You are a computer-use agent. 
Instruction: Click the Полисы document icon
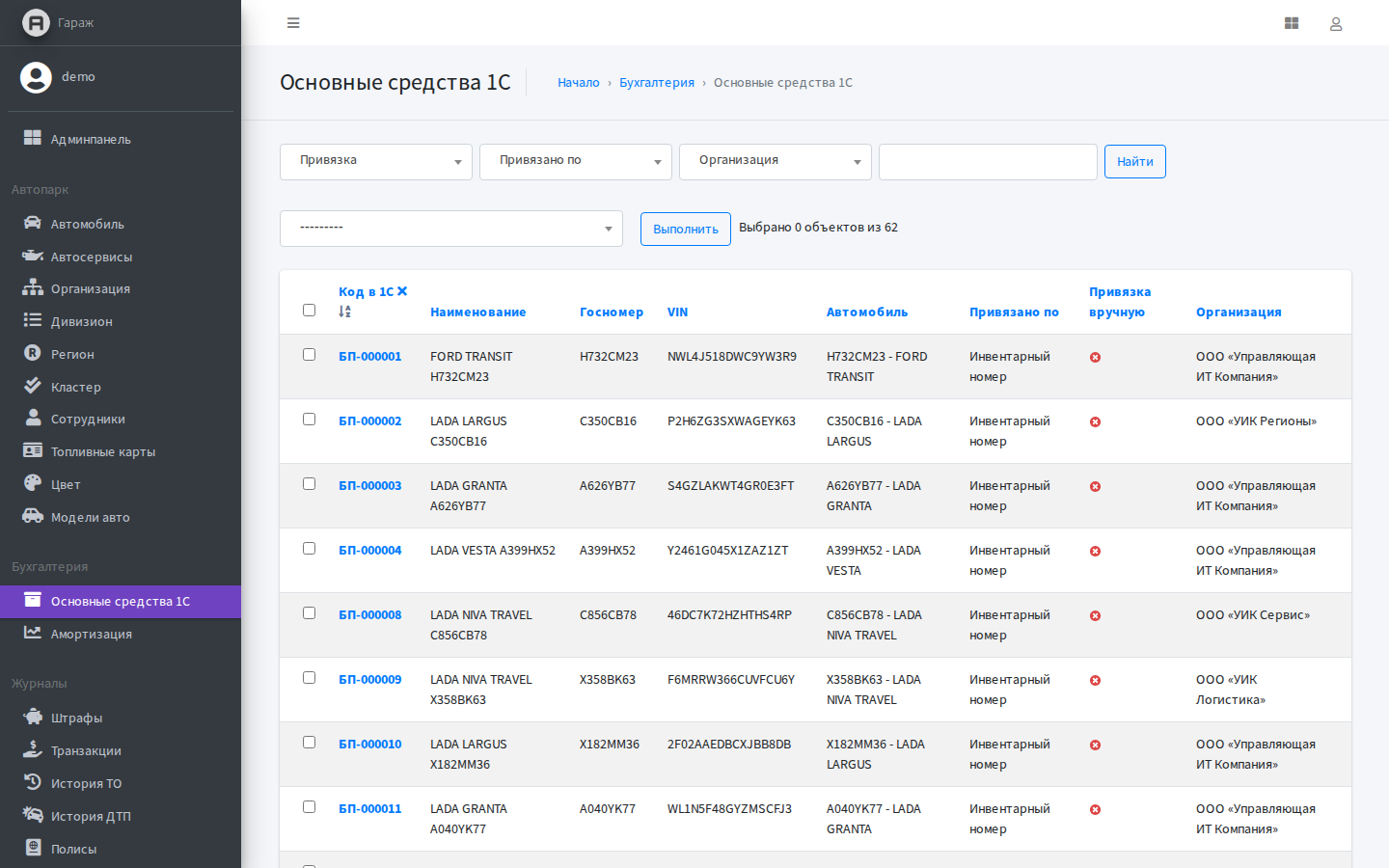click(x=33, y=847)
